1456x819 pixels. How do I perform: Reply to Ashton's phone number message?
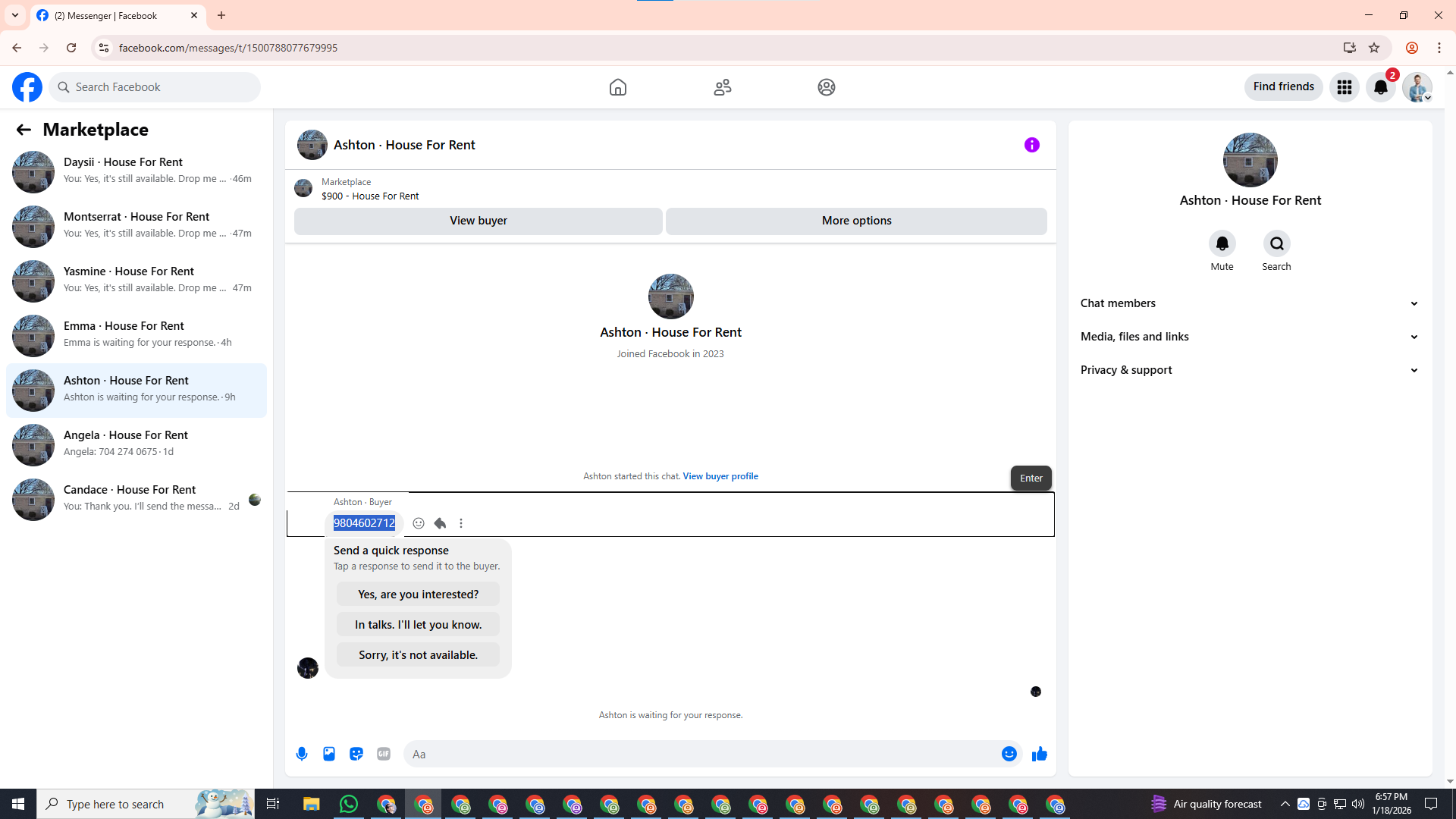(x=440, y=523)
